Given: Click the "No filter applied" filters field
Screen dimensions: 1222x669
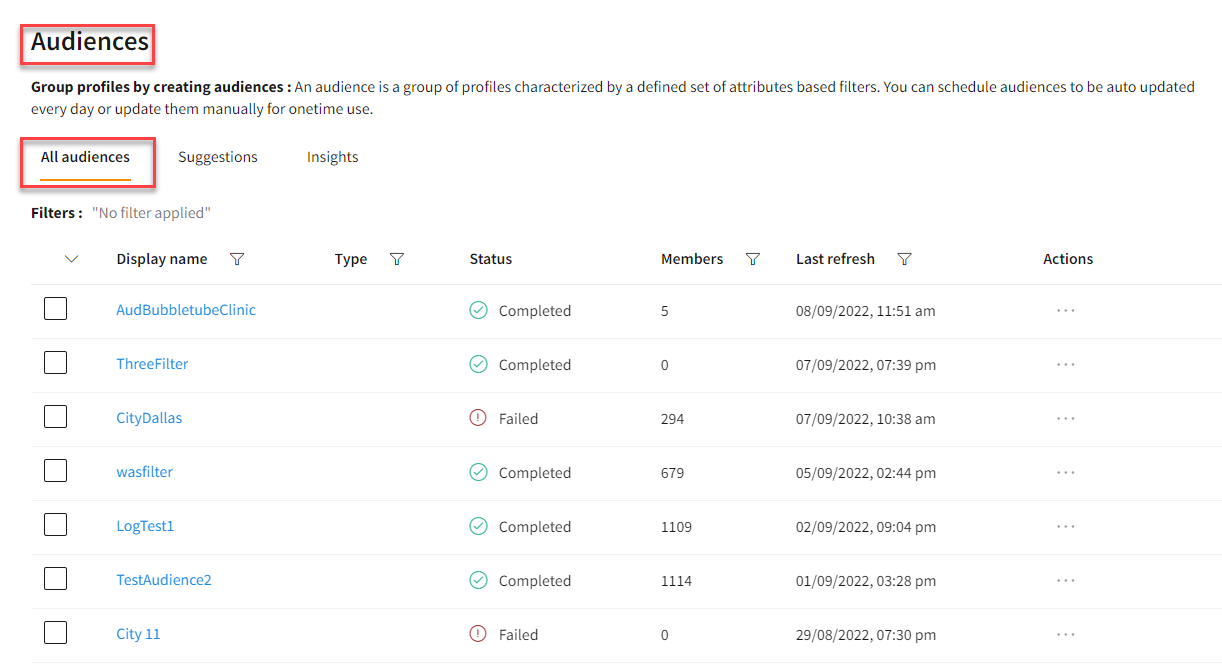Looking at the screenshot, I should [151, 213].
